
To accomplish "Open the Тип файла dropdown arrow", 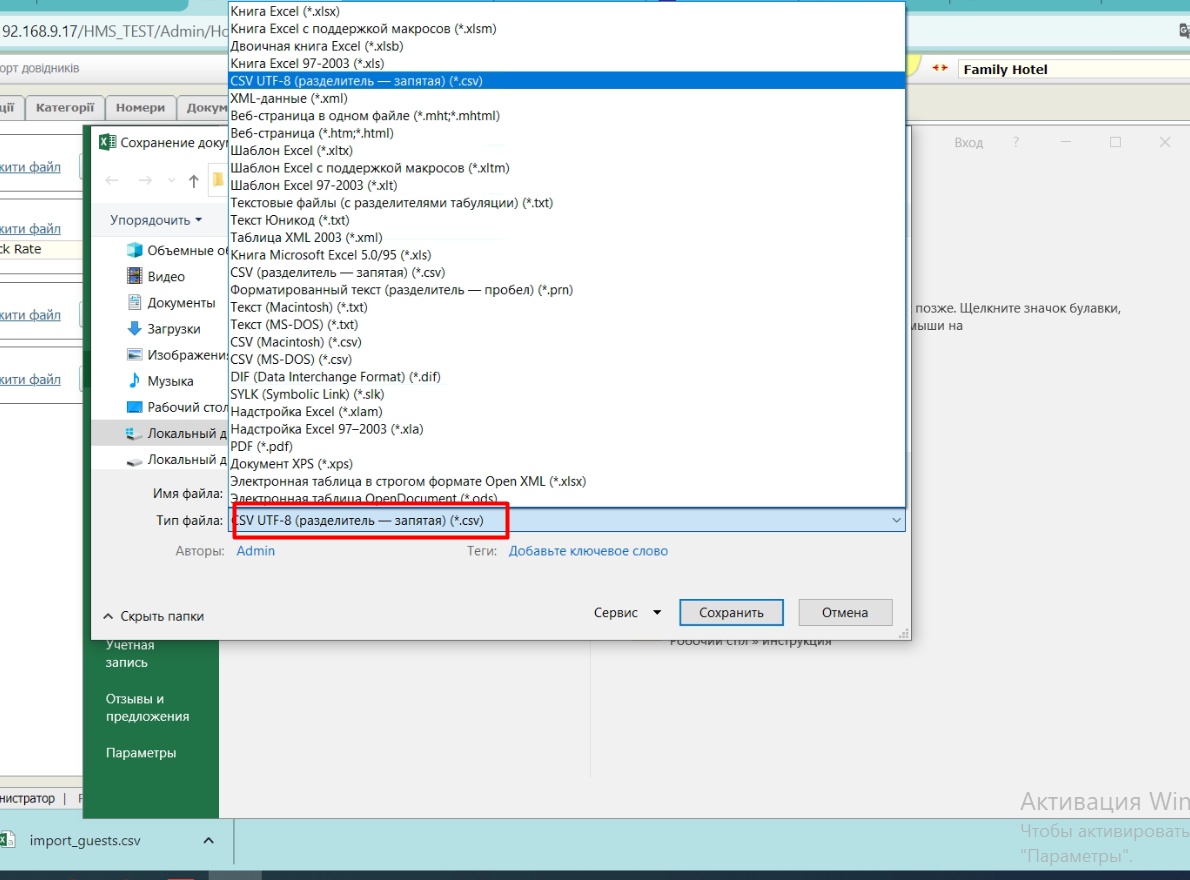I will (x=895, y=521).
